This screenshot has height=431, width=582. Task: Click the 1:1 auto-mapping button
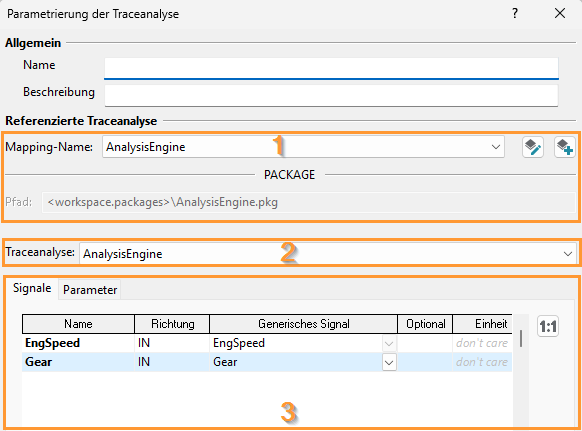coord(548,326)
